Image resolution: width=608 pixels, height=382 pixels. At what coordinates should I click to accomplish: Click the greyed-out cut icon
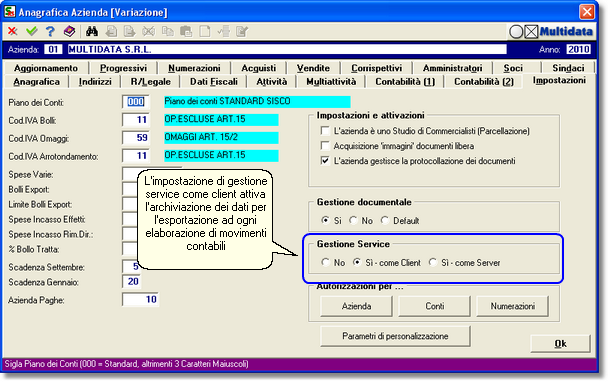click(x=148, y=31)
